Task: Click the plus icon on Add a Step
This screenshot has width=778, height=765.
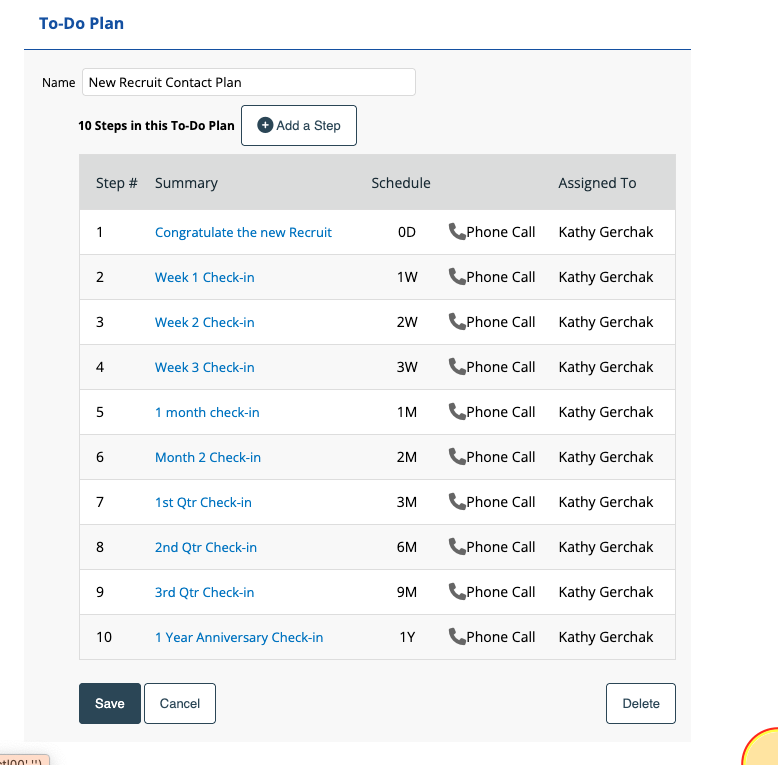Action: point(265,126)
